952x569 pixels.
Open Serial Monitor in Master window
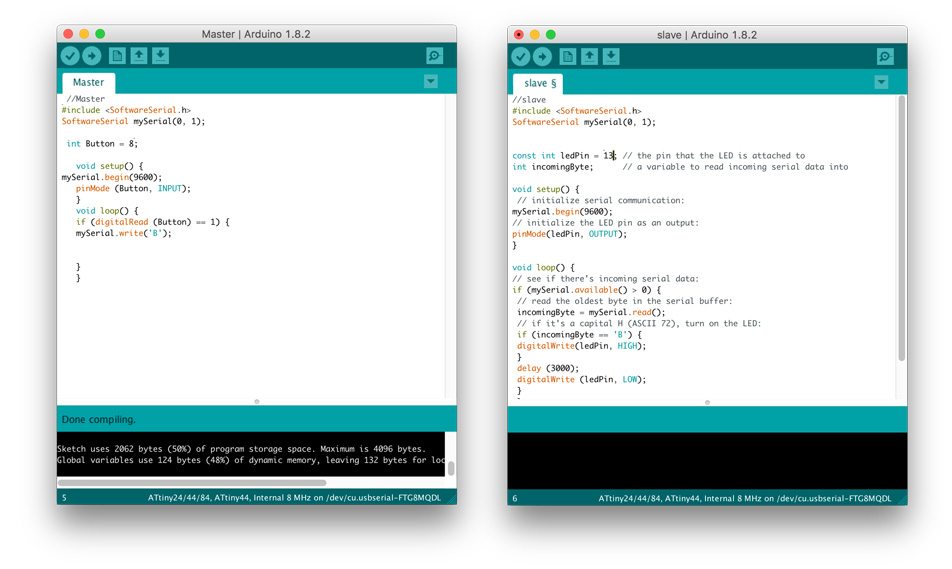coord(435,56)
